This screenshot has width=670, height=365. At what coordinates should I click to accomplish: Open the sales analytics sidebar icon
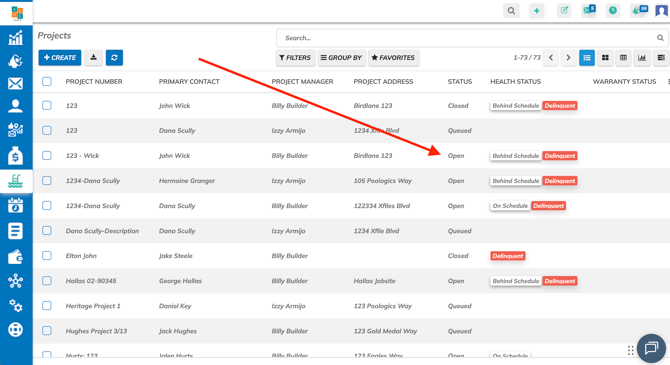(15, 130)
